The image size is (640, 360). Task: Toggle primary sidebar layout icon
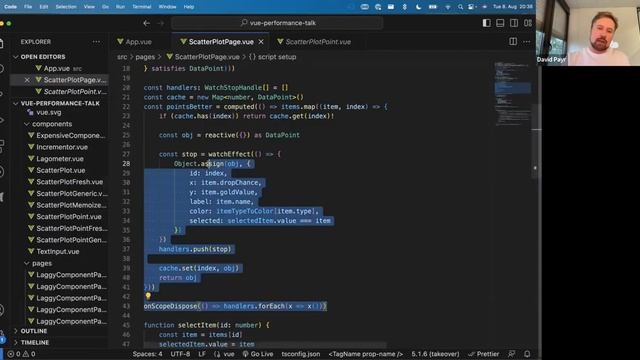pyautogui.click(x=487, y=23)
